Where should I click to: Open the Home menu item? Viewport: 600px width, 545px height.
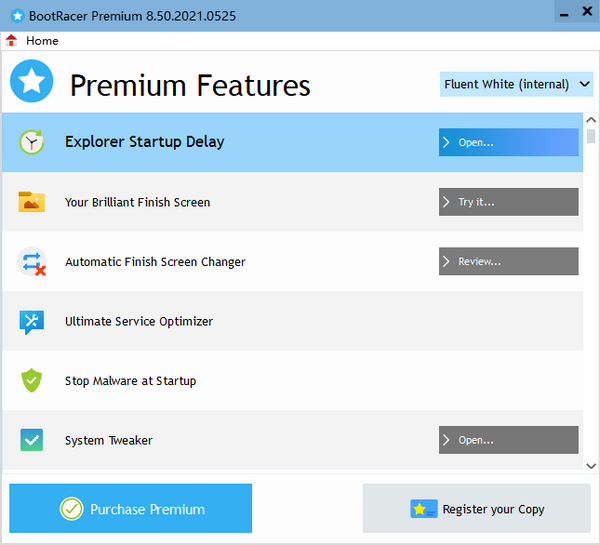click(x=42, y=41)
